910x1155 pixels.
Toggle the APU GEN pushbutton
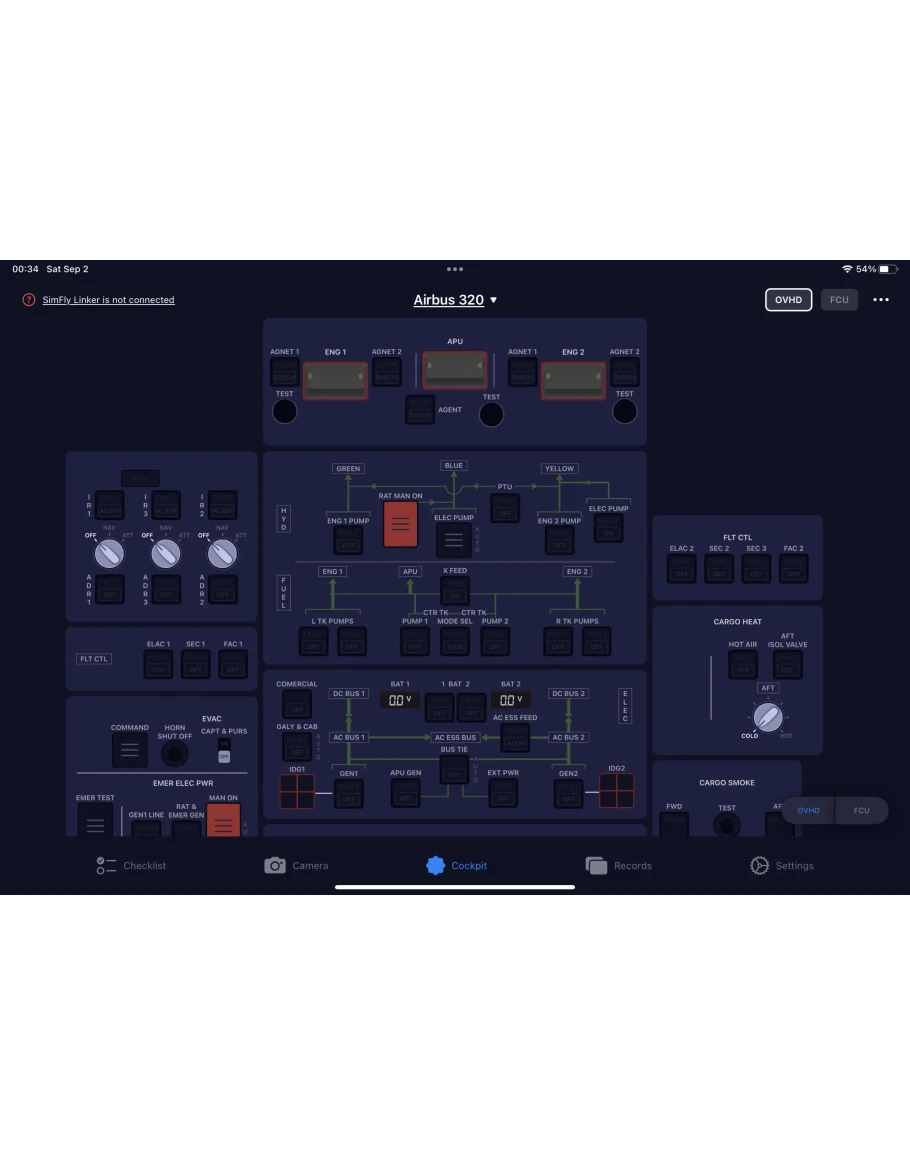(x=405, y=792)
